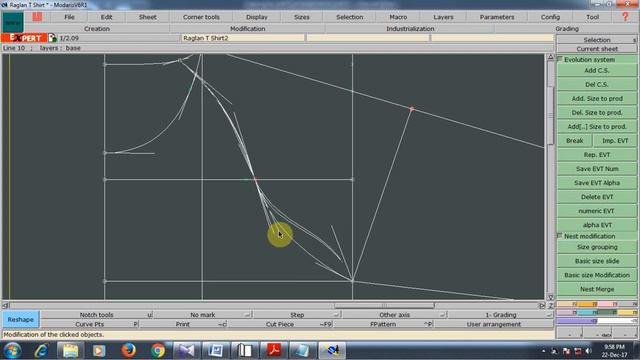Screen dimensions: 640x360
Task: Open the Macro menu
Action: 398,17
